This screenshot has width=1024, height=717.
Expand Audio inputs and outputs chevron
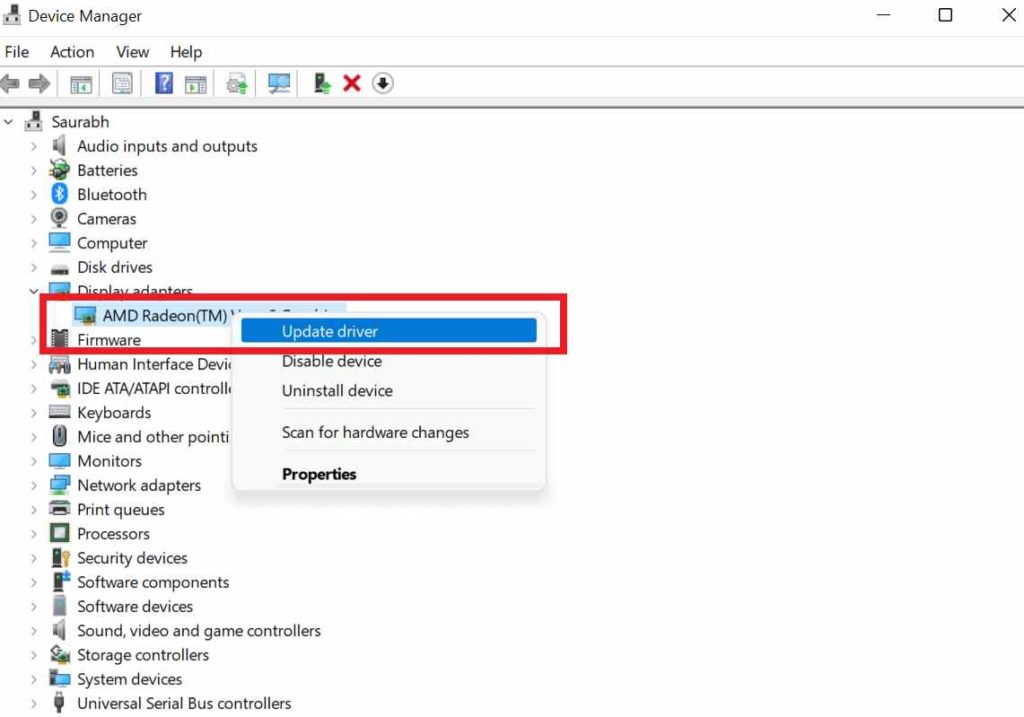pyautogui.click(x=33, y=146)
